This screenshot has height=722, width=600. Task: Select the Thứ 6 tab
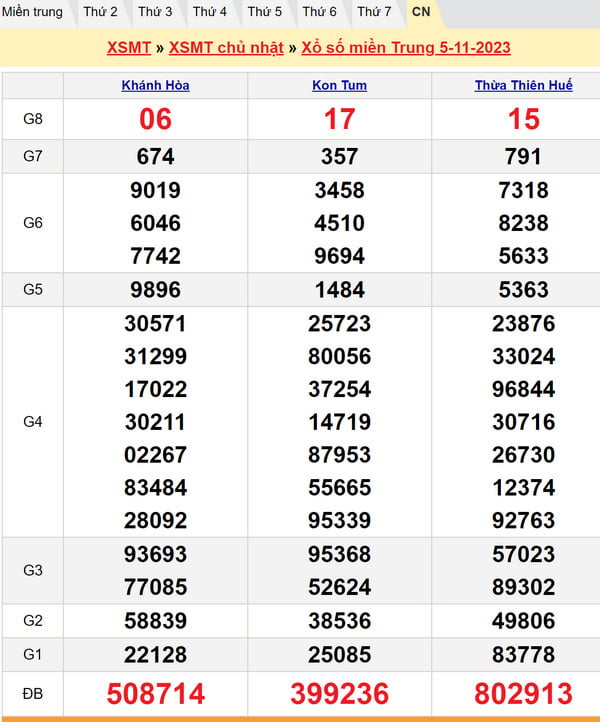(x=319, y=12)
